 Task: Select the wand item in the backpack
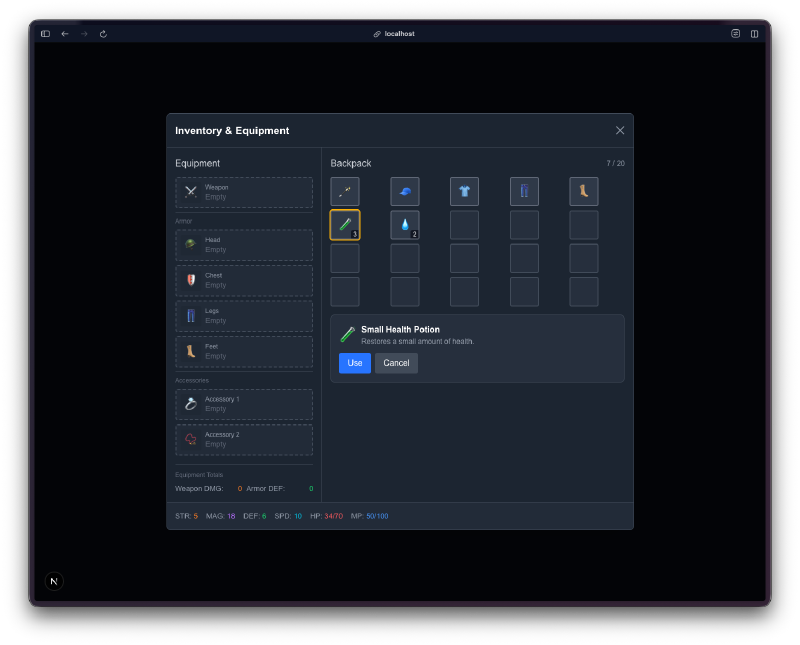(x=344, y=191)
